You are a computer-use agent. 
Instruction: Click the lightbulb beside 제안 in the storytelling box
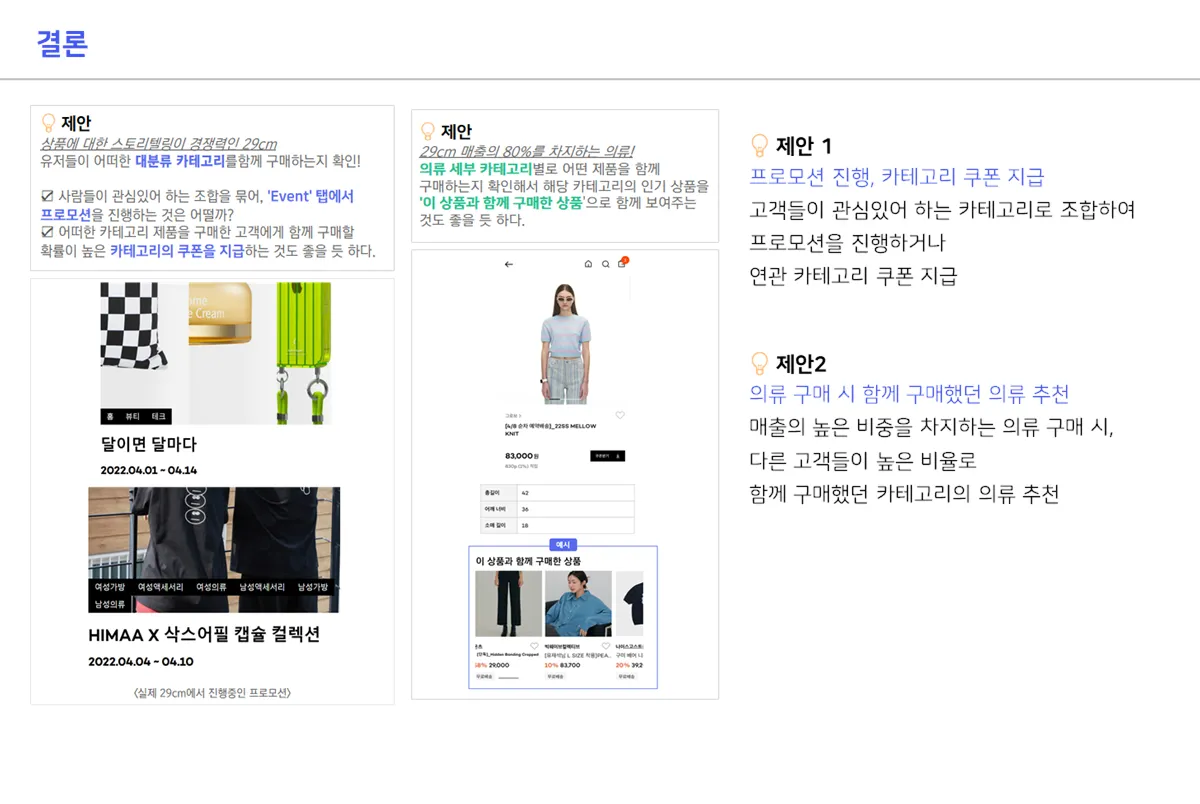click(47, 123)
